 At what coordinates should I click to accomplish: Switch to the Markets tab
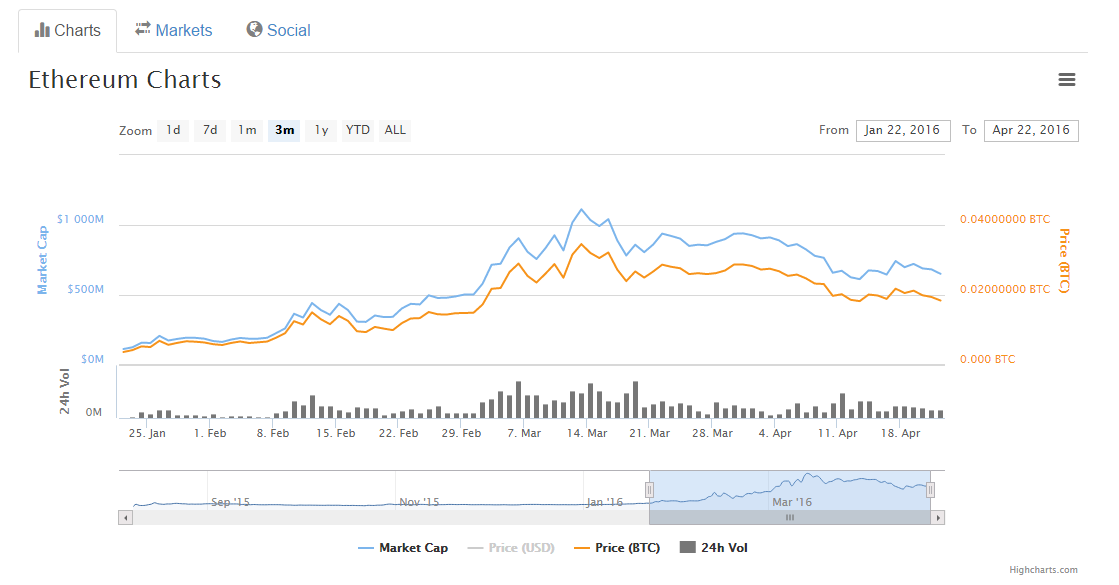click(x=174, y=30)
